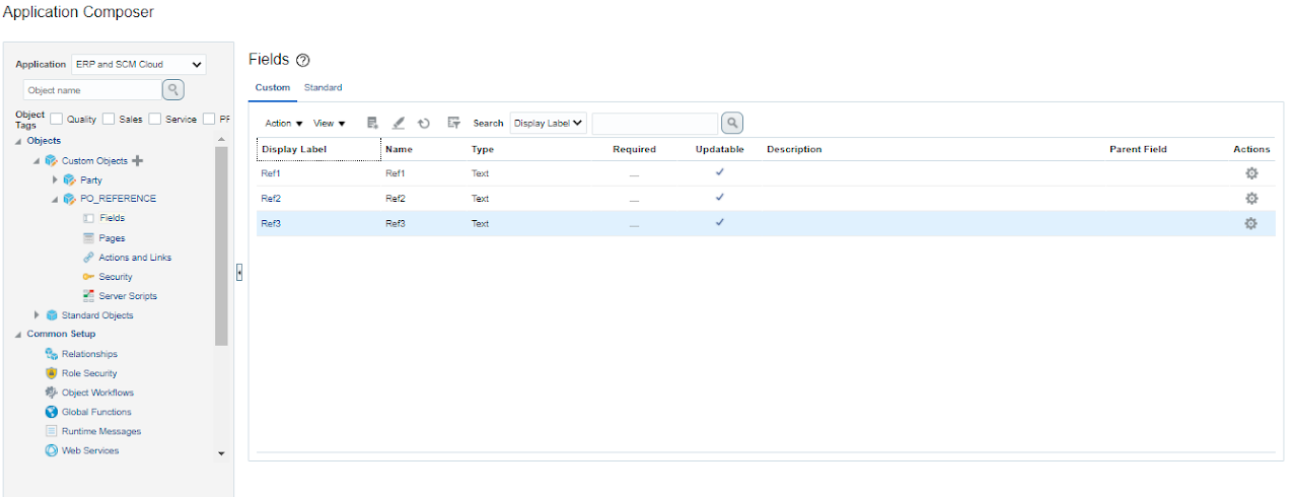Open the Application dropdown

click(138, 65)
